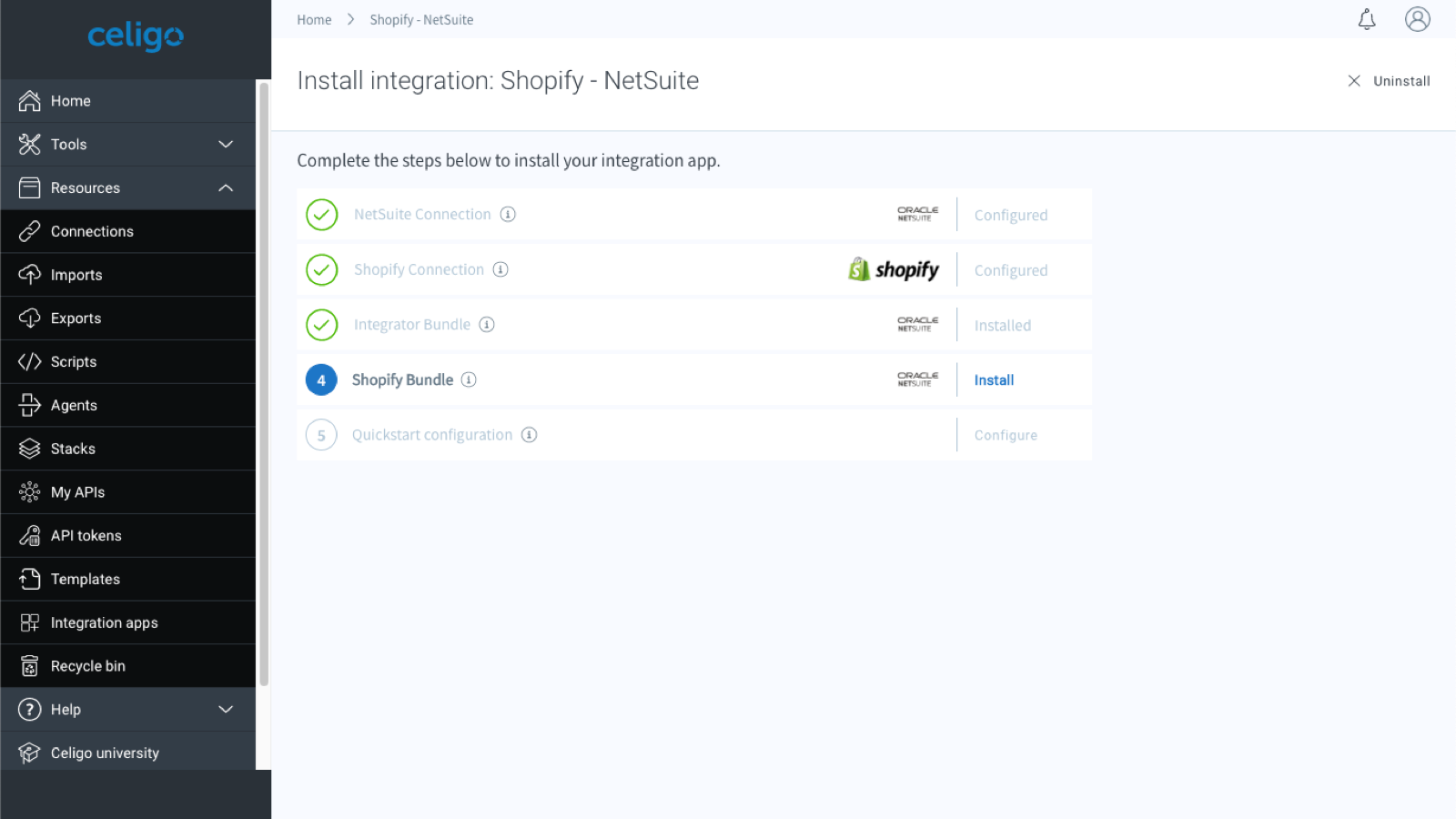
Task: Click the Resources icon in sidebar
Action: click(x=30, y=188)
